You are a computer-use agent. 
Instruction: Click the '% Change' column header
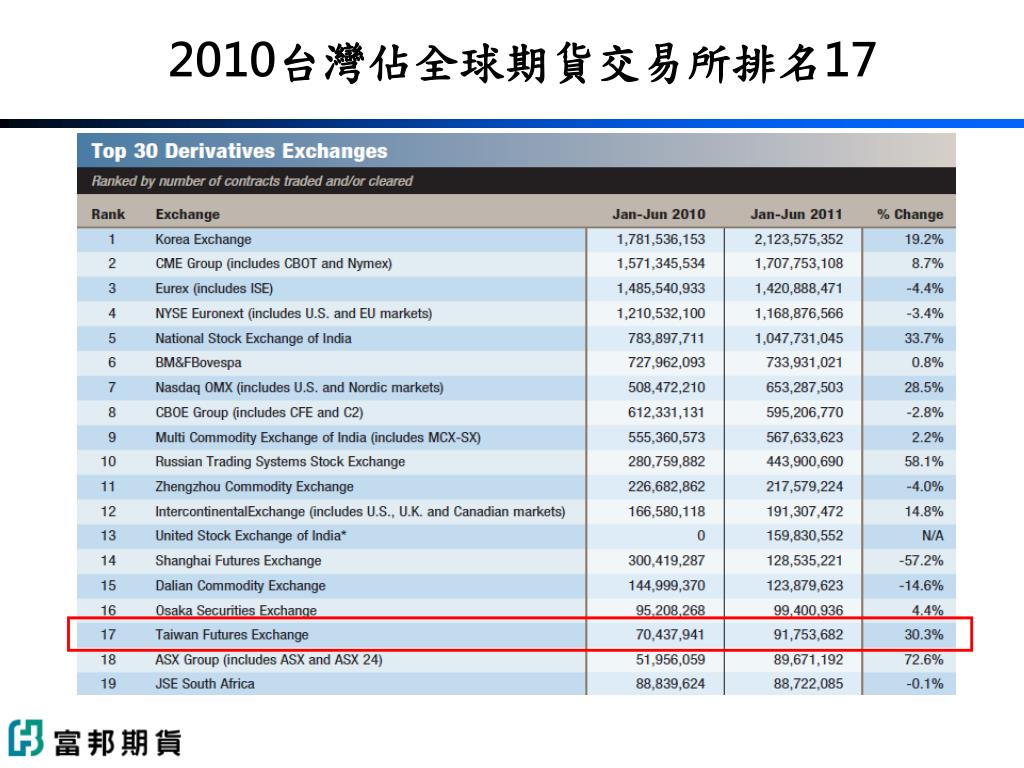tap(910, 214)
